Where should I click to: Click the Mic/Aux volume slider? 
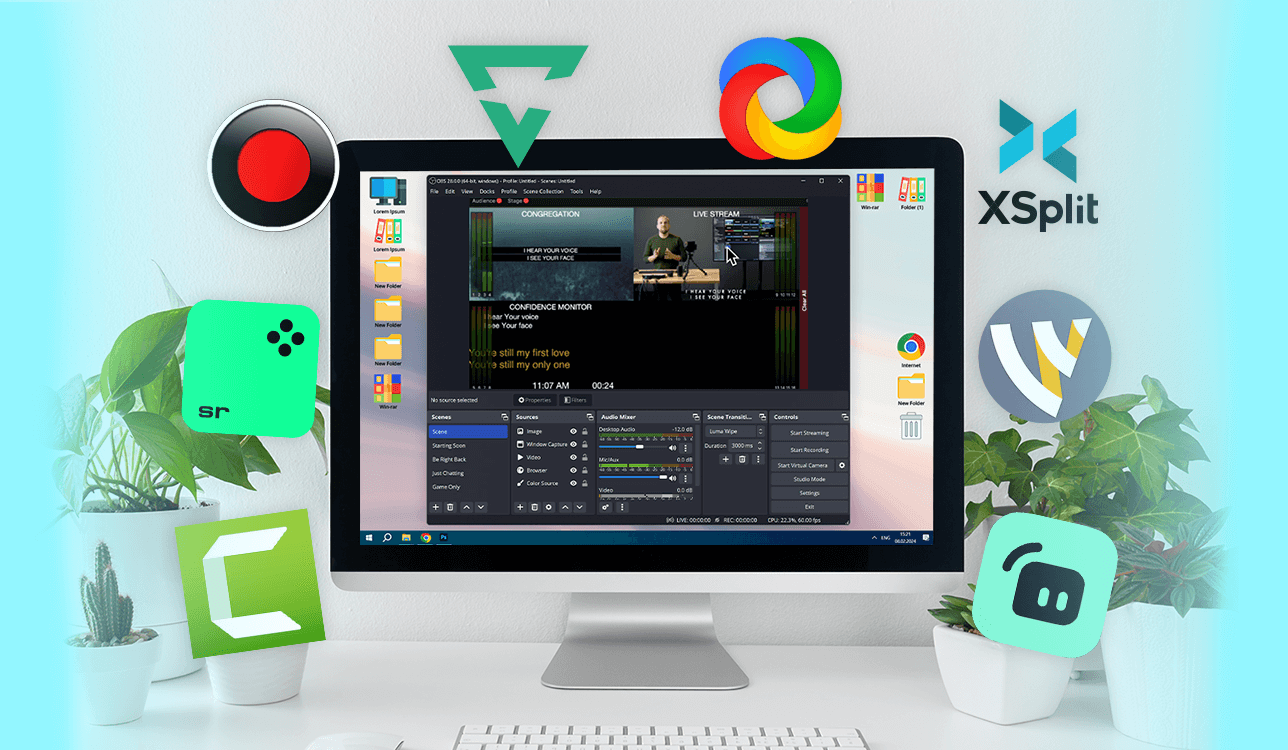click(x=633, y=477)
